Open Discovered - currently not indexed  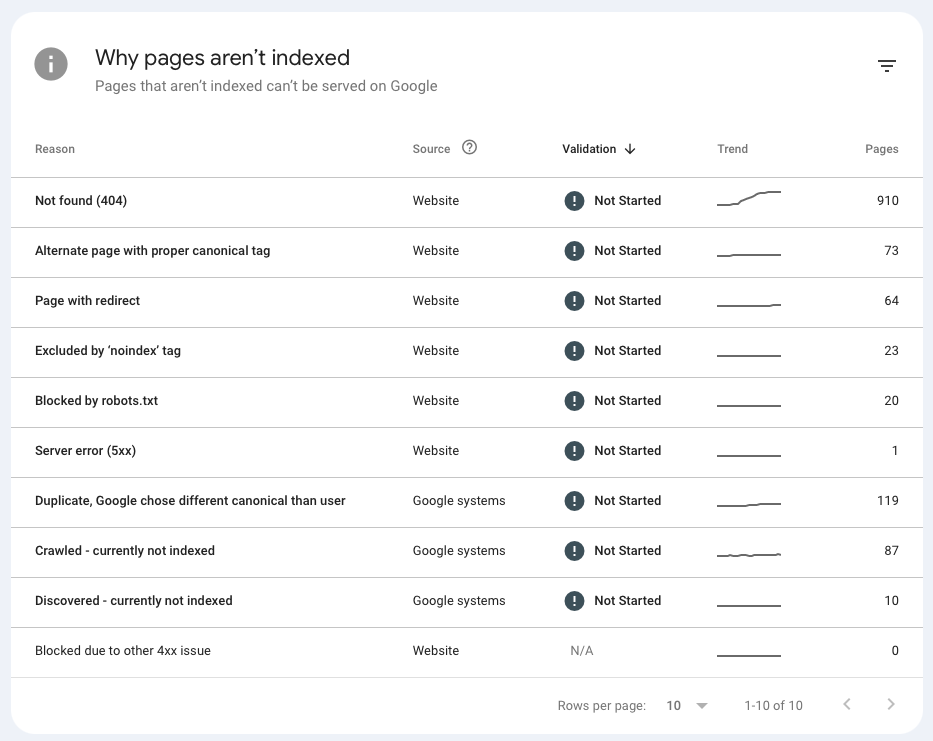pos(134,601)
